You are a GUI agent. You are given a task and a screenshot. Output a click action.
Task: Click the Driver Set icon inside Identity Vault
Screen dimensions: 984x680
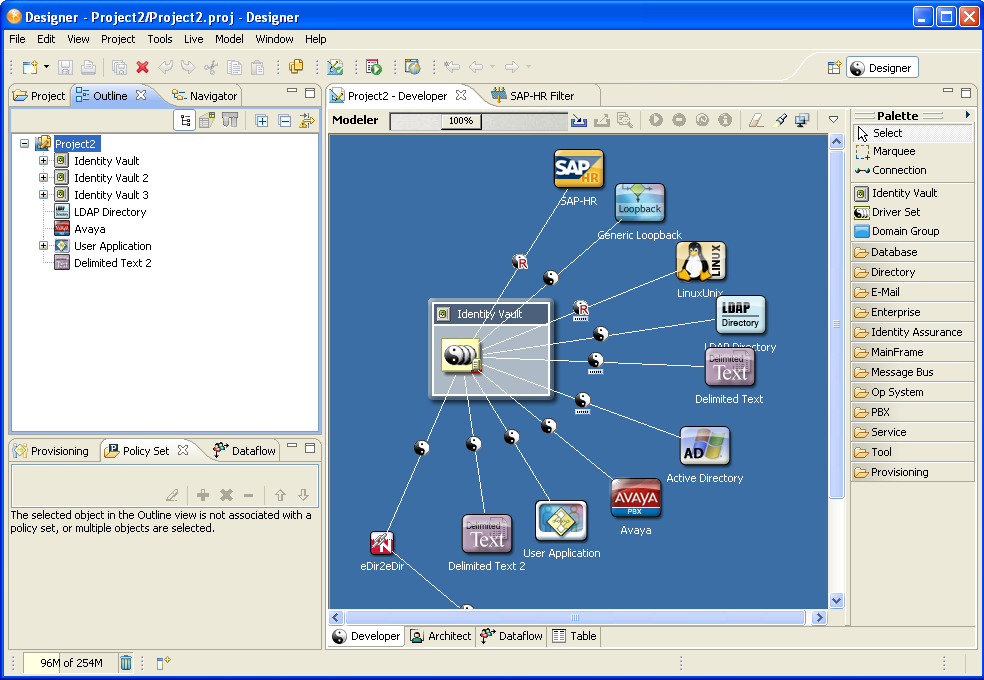(x=461, y=356)
